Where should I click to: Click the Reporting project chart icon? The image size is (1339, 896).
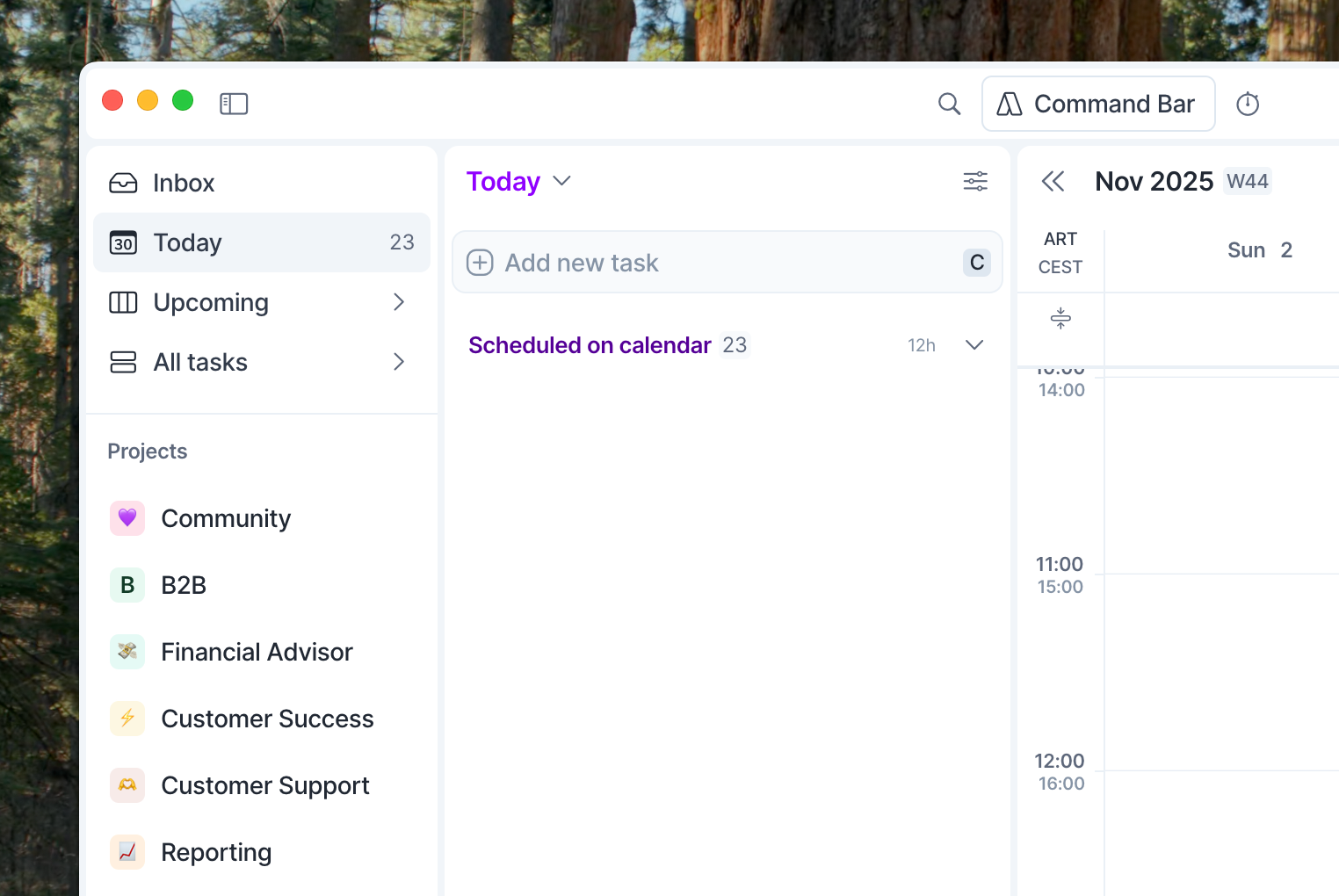point(127,852)
